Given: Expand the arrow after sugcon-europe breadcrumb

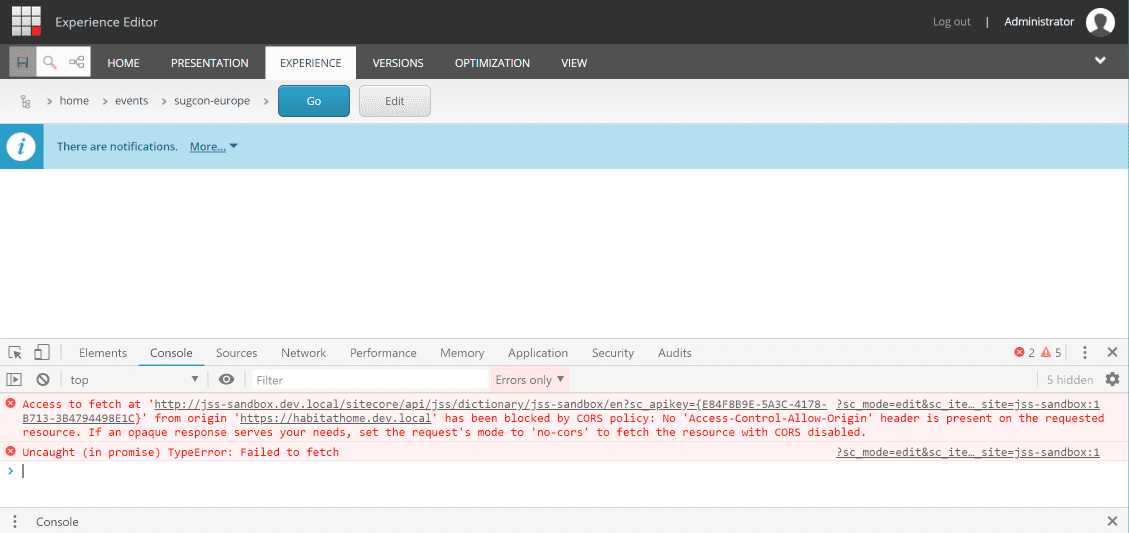Looking at the screenshot, I should click(x=265, y=102).
